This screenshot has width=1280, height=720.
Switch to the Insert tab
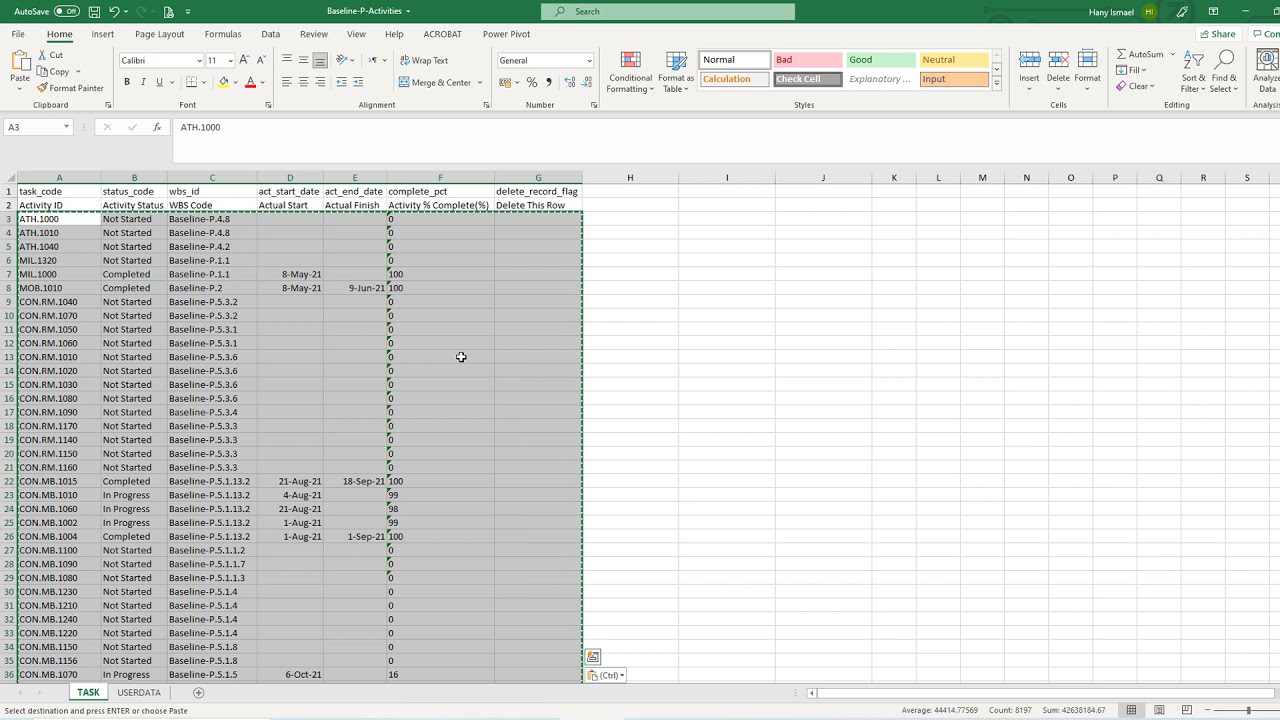[103, 34]
